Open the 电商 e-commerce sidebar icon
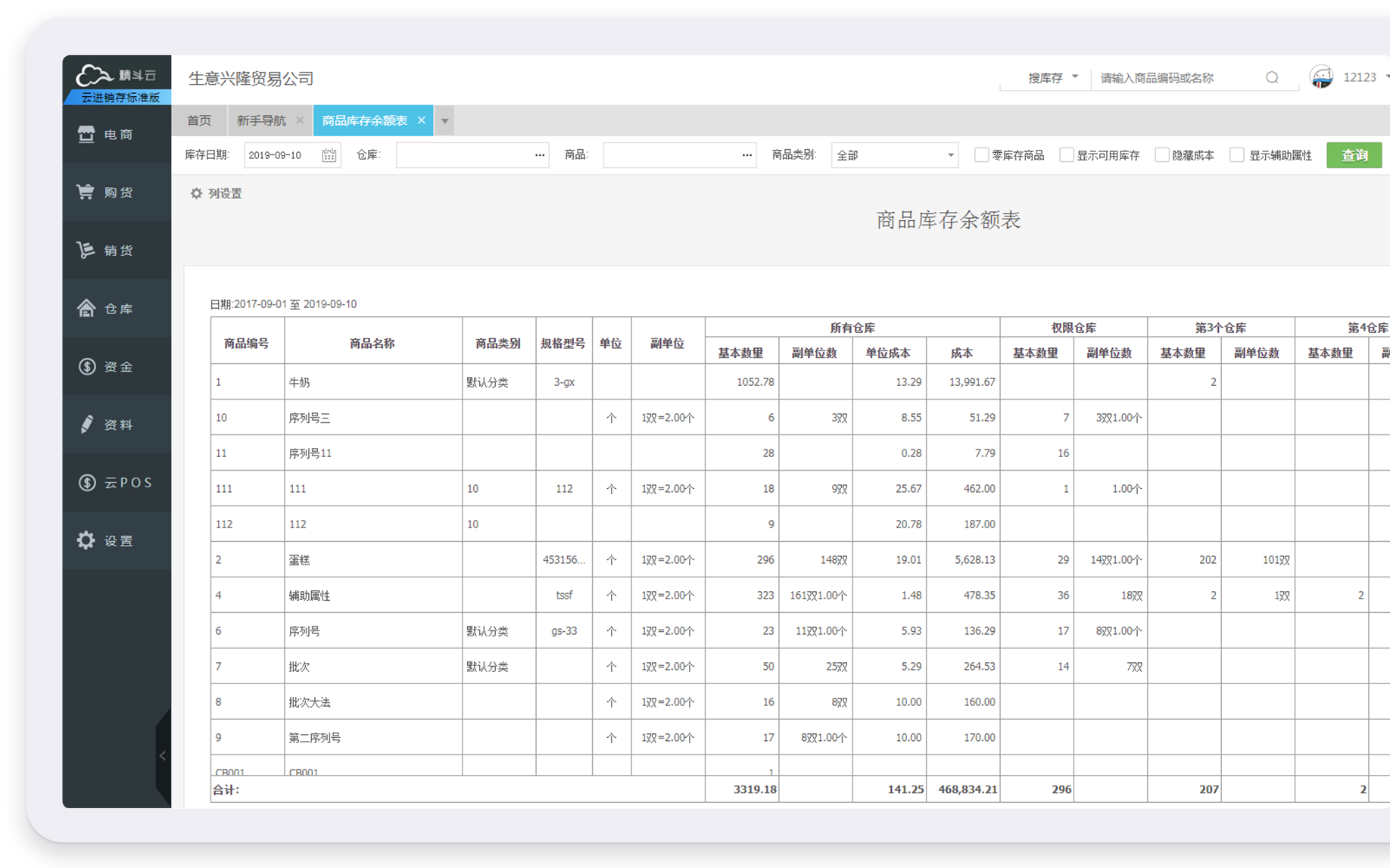Viewport: 1390px width, 868px height. (x=86, y=134)
